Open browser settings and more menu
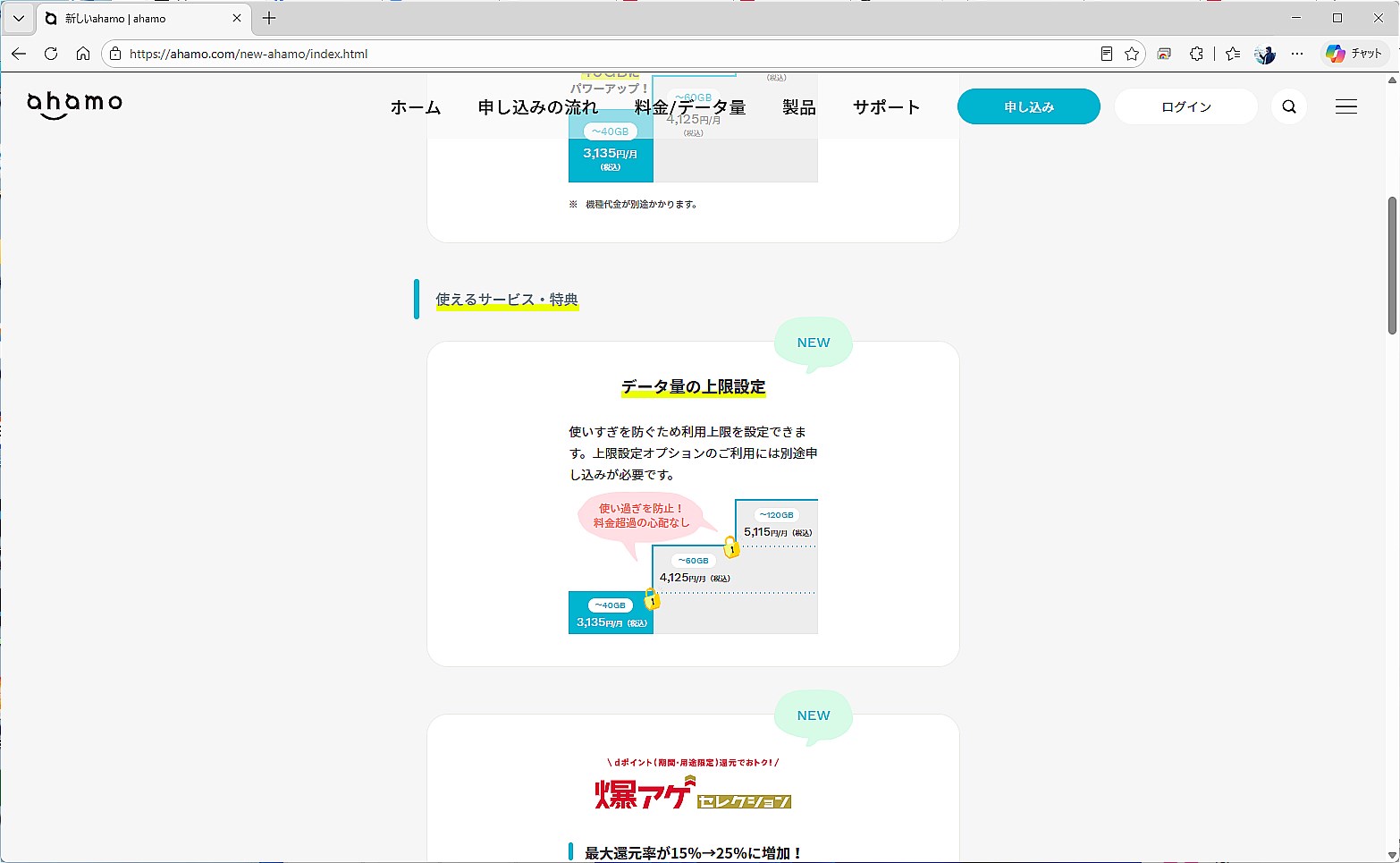 coord(1297,54)
